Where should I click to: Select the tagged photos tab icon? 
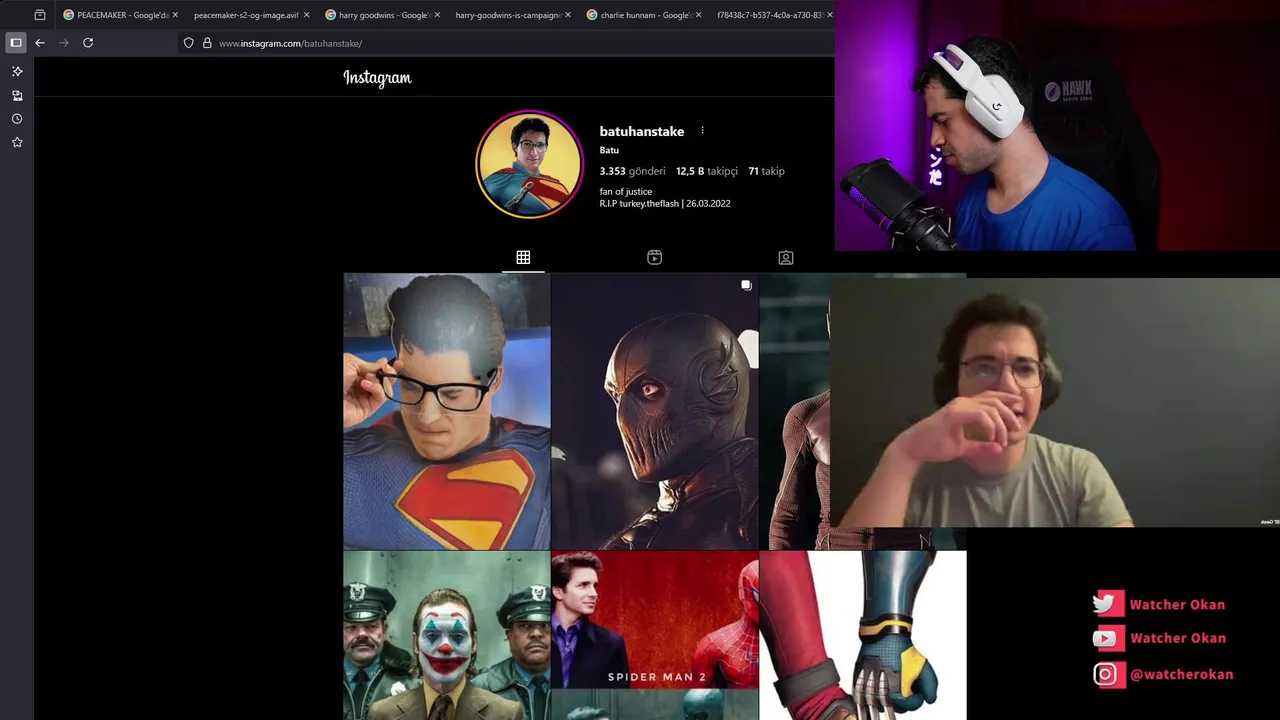click(786, 257)
